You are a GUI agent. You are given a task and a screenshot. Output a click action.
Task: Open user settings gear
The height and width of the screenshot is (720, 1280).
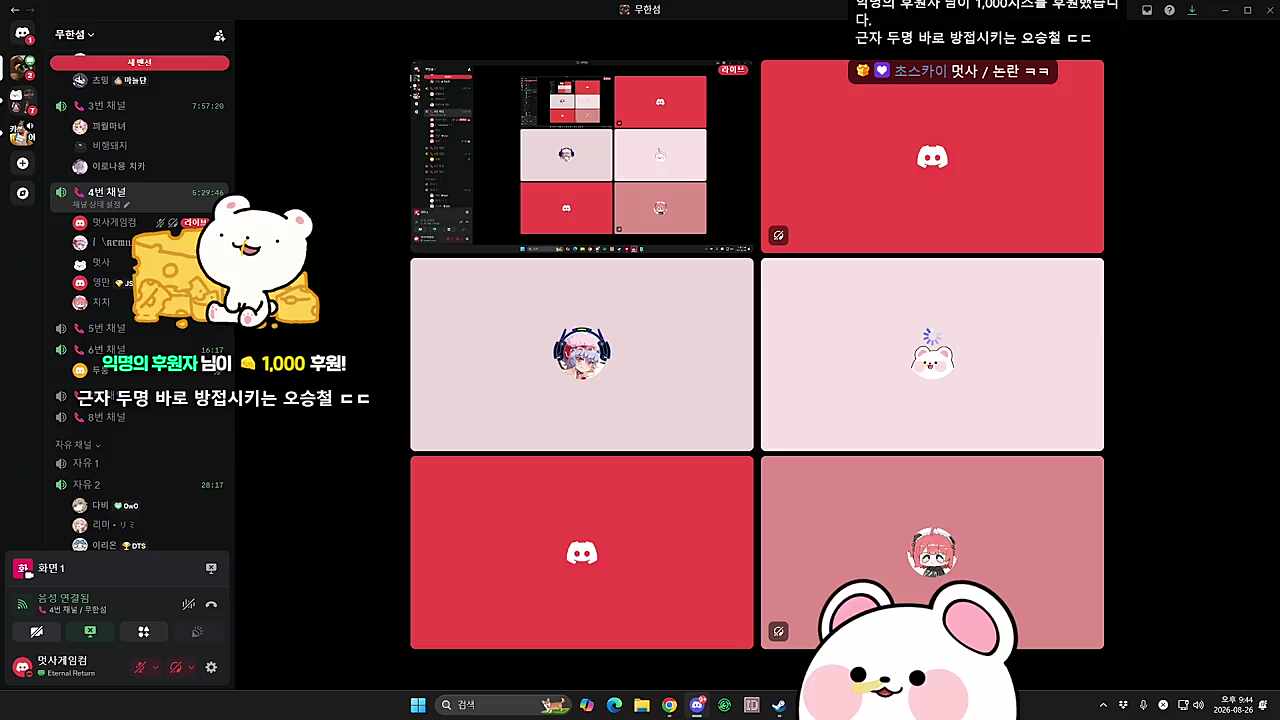coord(211,667)
